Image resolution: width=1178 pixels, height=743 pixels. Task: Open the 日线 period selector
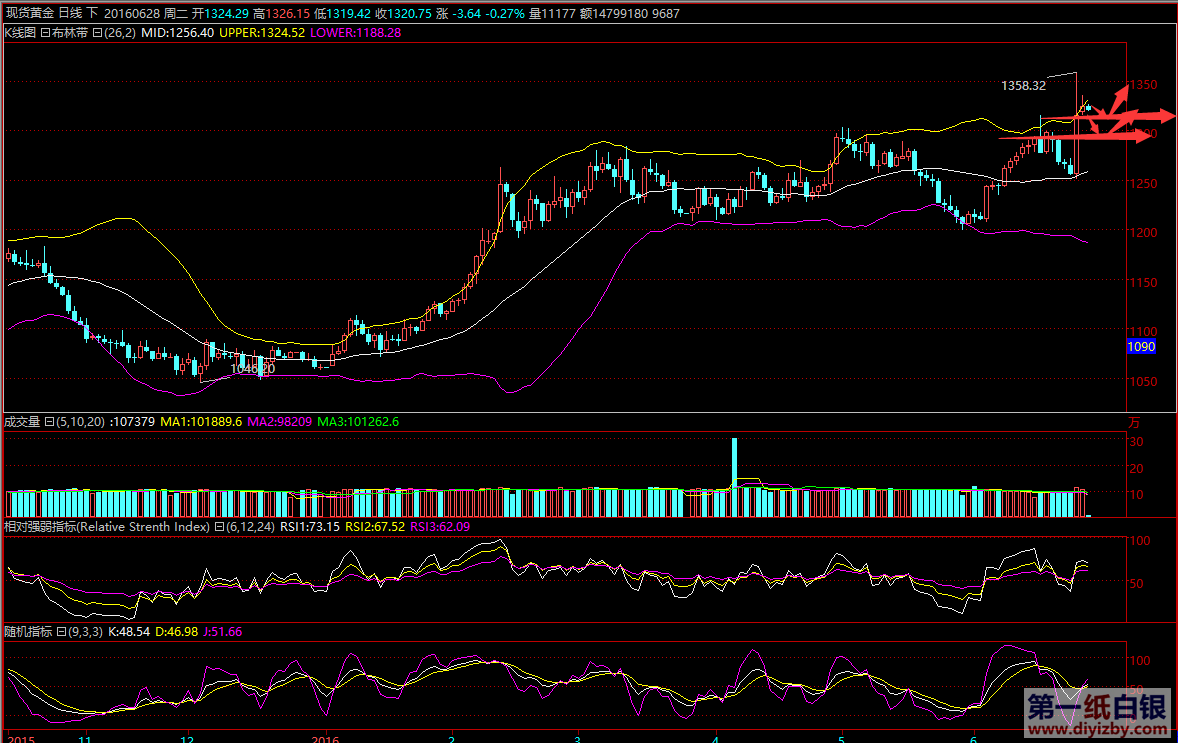click(x=70, y=13)
